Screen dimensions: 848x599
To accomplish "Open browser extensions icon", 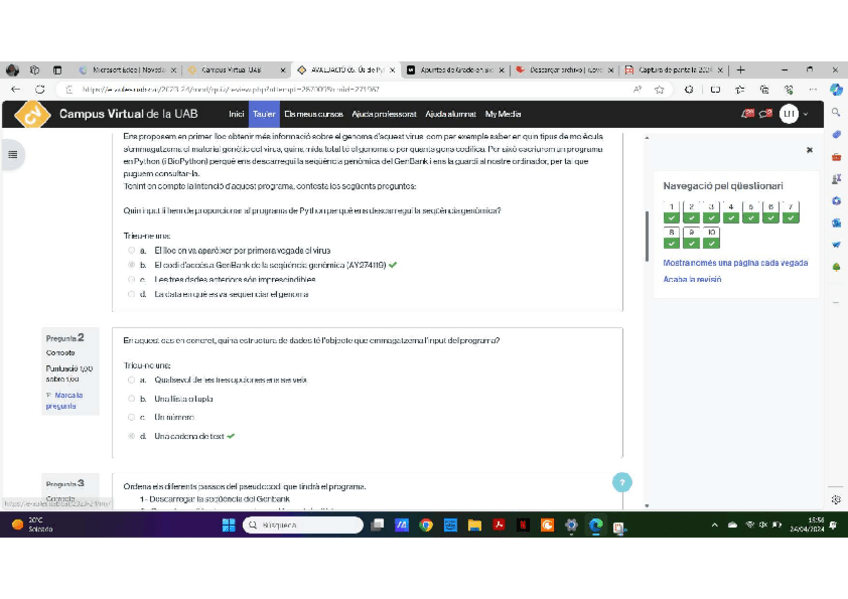I will [x=688, y=90].
